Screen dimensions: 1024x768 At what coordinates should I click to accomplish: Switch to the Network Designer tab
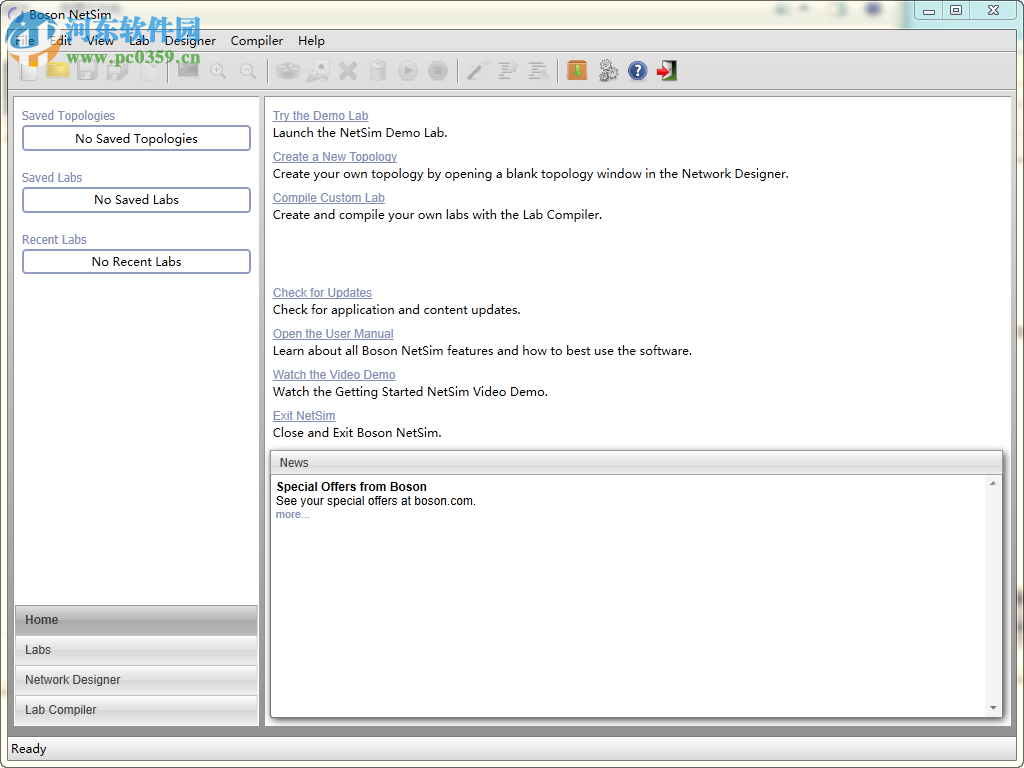coord(136,680)
